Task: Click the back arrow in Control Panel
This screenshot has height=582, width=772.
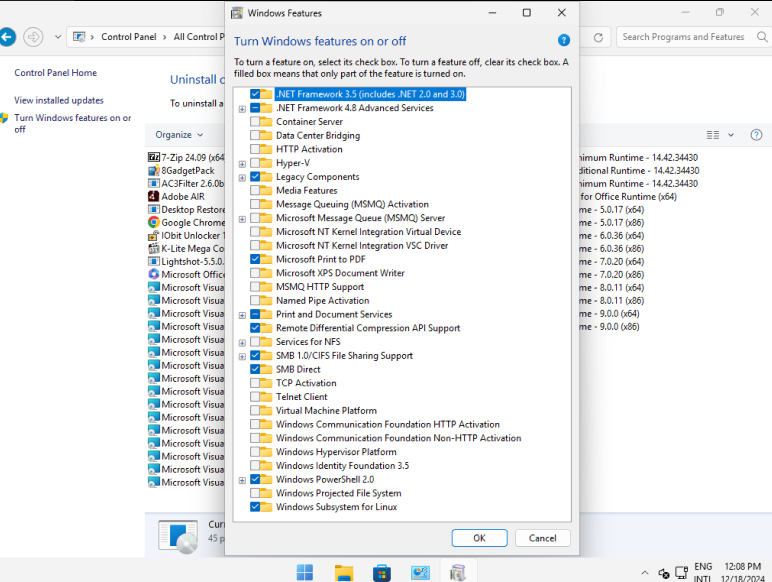Action: click(x=7, y=37)
